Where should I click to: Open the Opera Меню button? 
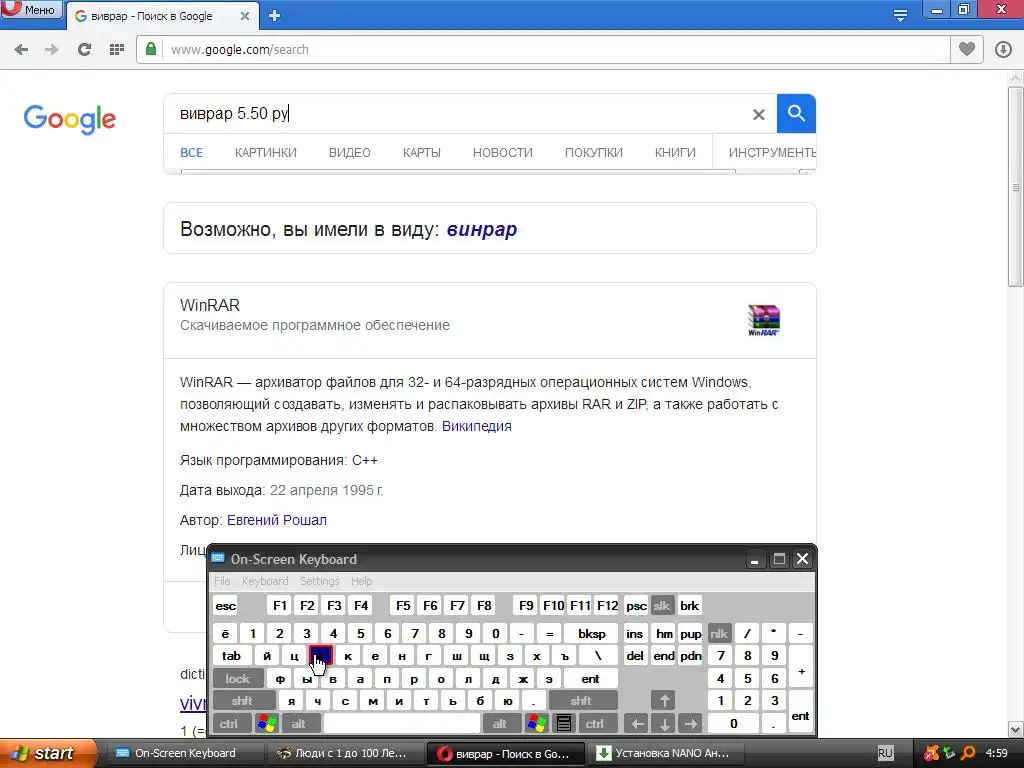31,9
